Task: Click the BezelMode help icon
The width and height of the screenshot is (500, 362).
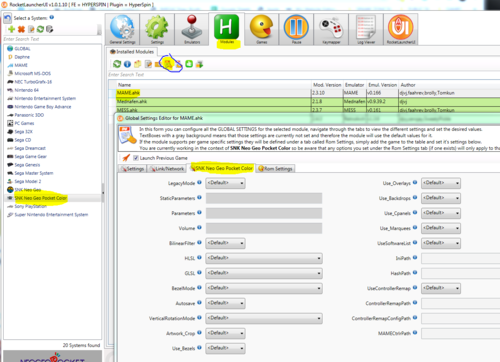Action: 199,287
